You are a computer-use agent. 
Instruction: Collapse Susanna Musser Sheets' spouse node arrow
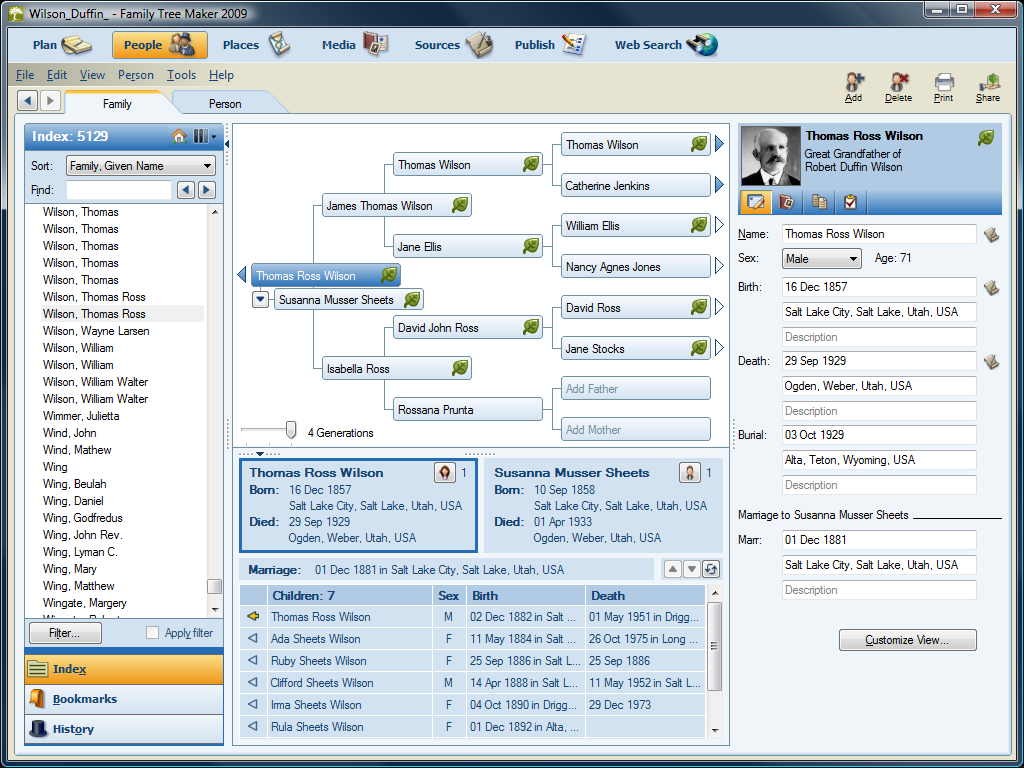coord(260,299)
